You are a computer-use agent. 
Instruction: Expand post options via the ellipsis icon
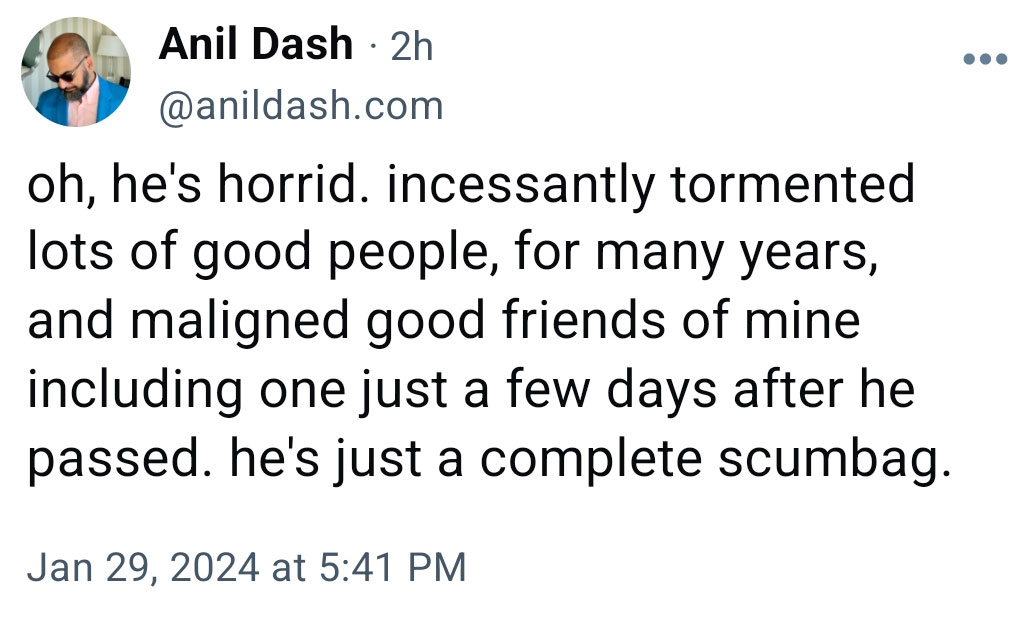pyautogui.click(x=985, y=59)
